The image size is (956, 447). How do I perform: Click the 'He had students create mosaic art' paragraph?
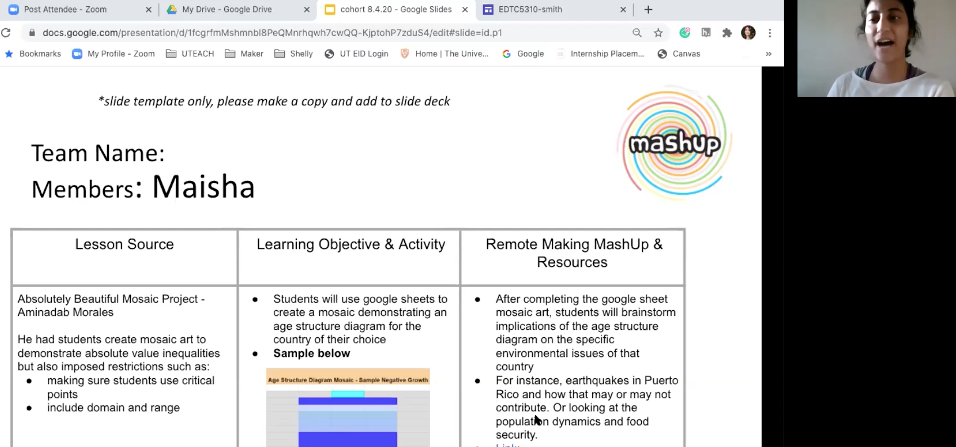(118, 353)
